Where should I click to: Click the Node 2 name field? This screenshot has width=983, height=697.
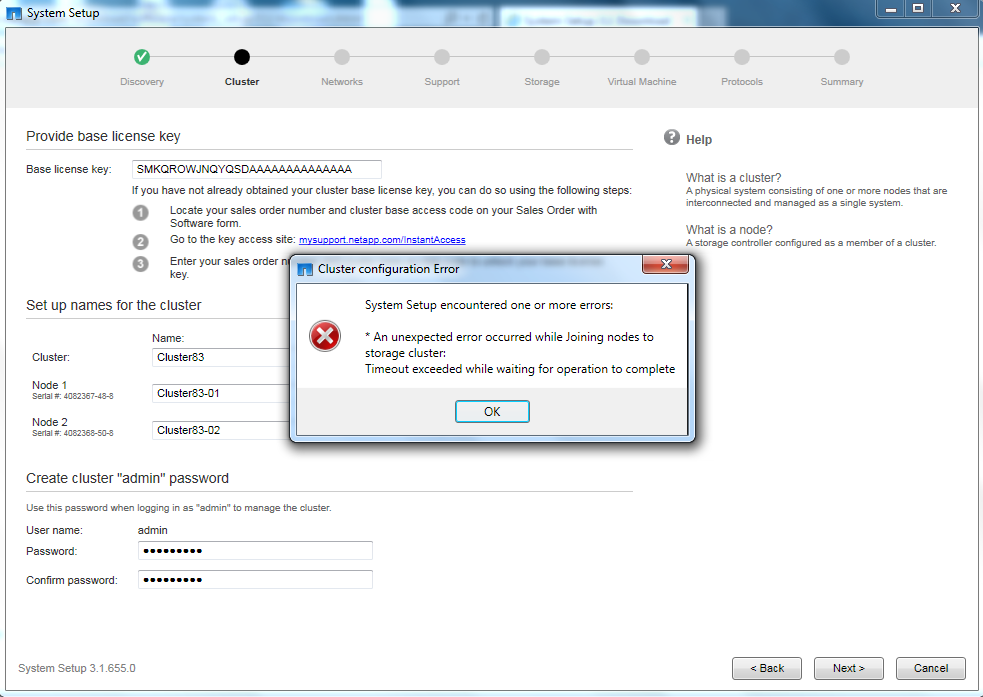click(x=221, y=431)
